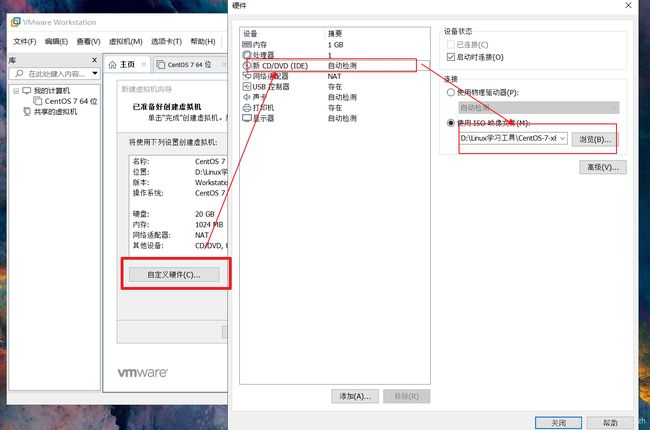Close the Home tab
The image size is (650, 430).
click(x=143, y=64)
